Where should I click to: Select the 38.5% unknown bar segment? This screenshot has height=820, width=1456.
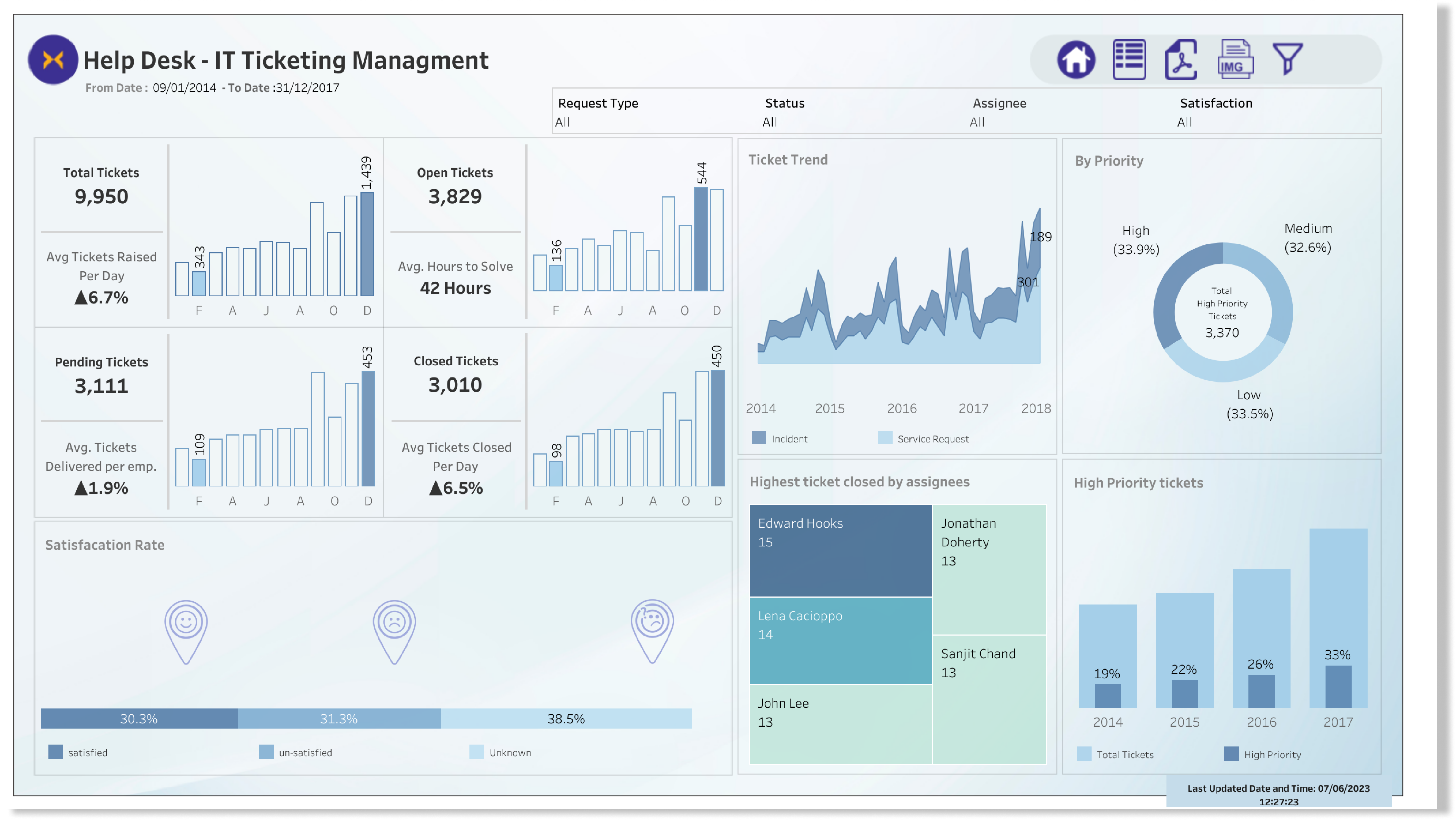point(566,718)
